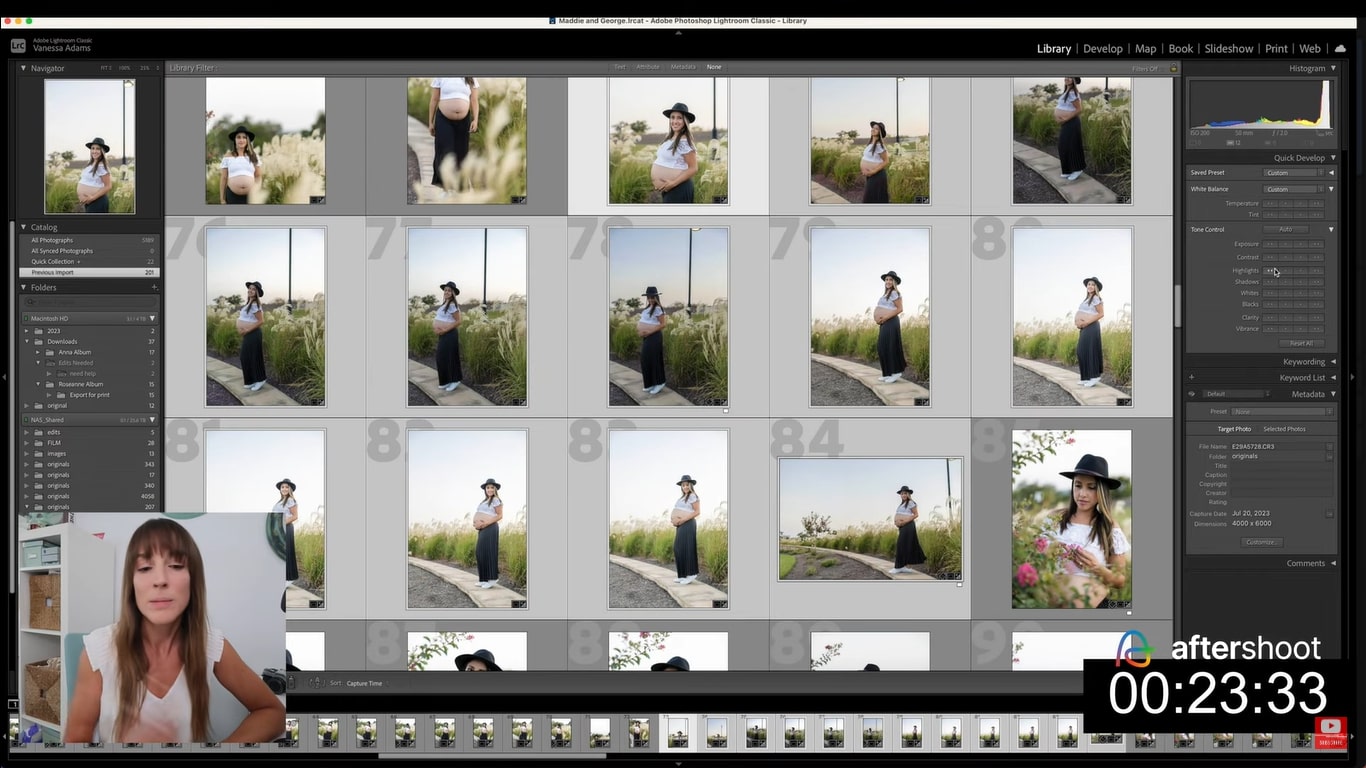This screenshot has width=1366, height=768.
Task: Choose the Text library filter
Action: [x=620, y=67]
